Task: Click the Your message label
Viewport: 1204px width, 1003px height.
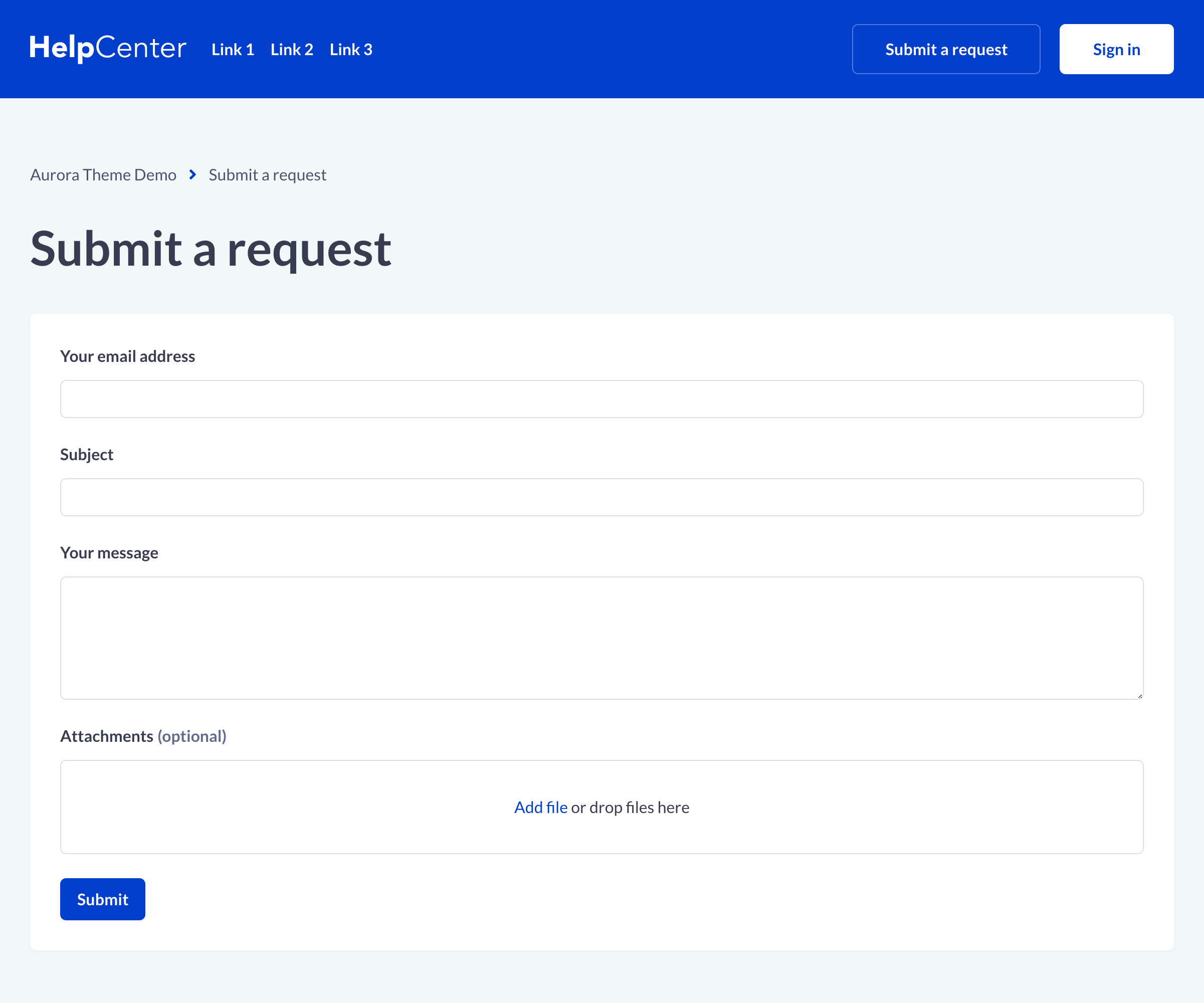Action: pos(109,553)
